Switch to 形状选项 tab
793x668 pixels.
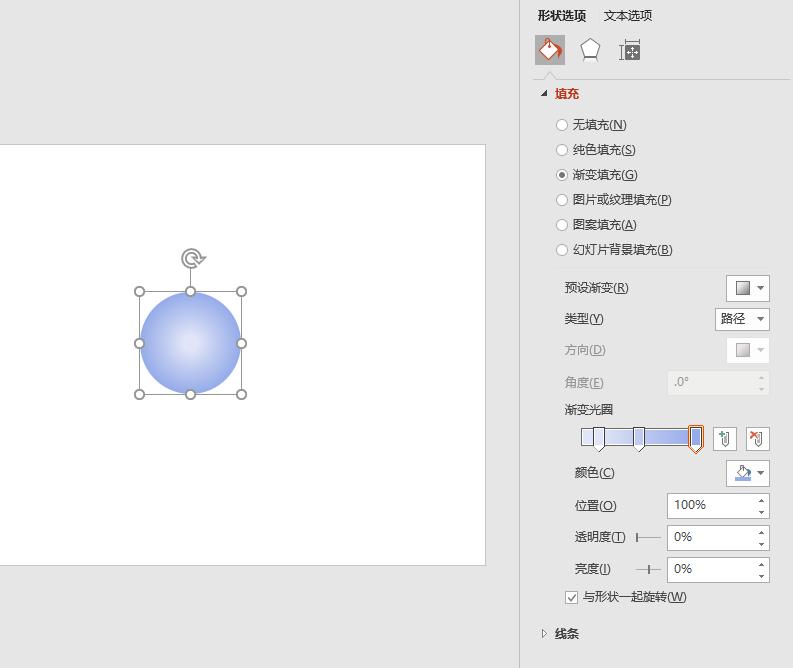click(x=562, y=16)
